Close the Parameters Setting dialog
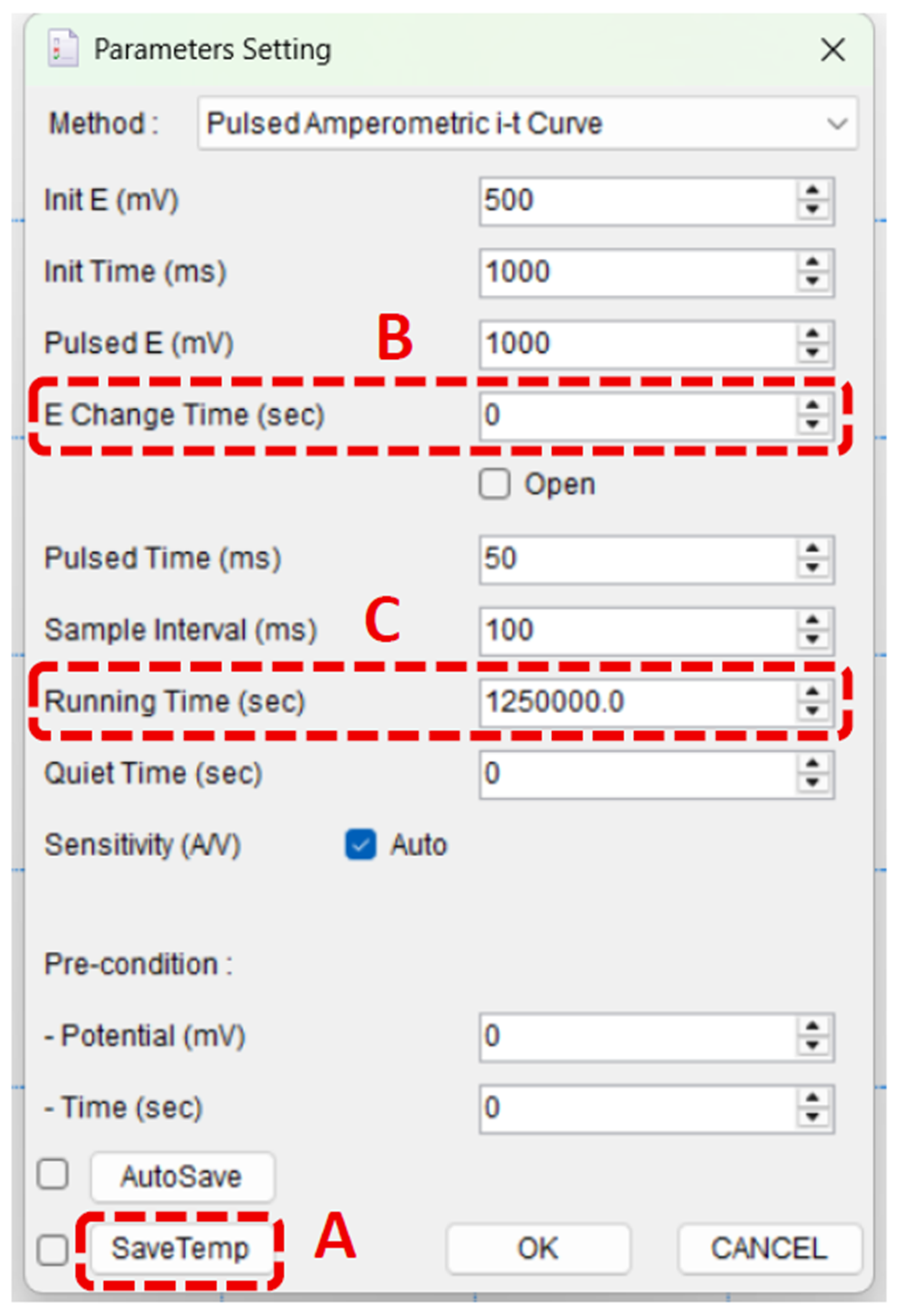This screenshot has height=1316, width=898. (833, 50)
